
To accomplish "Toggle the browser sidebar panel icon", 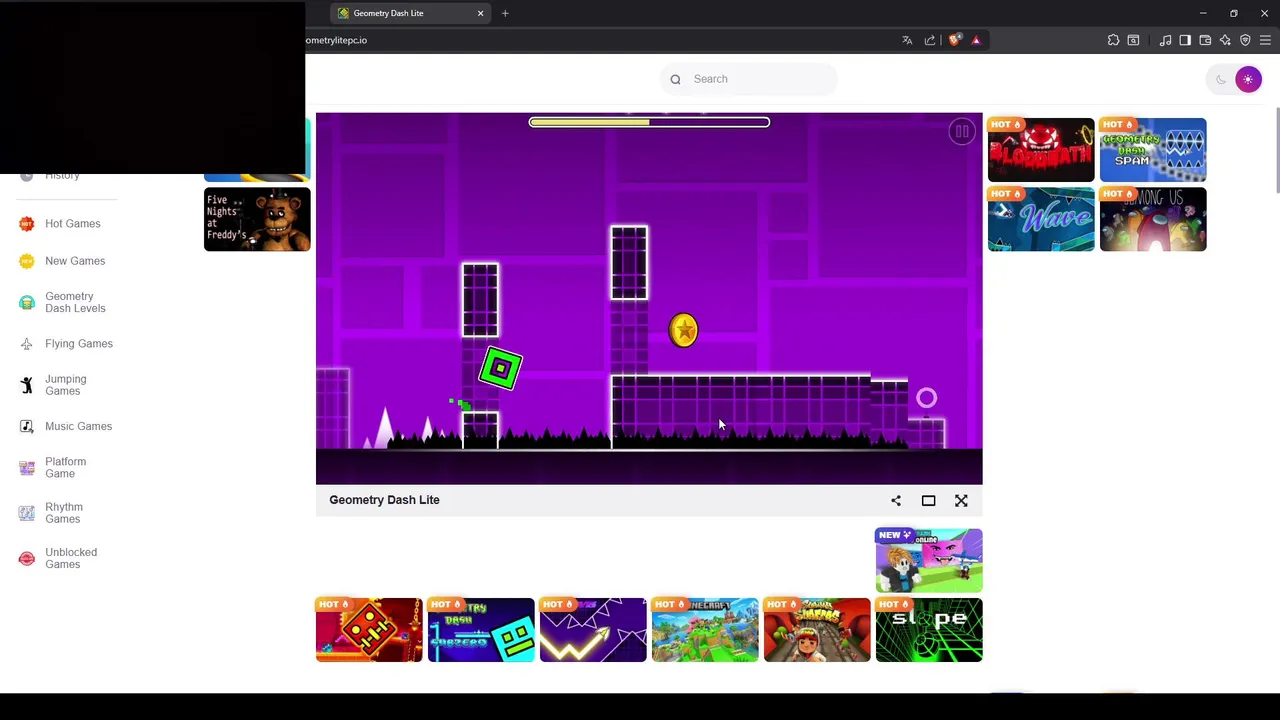I will pos(1185,40).
